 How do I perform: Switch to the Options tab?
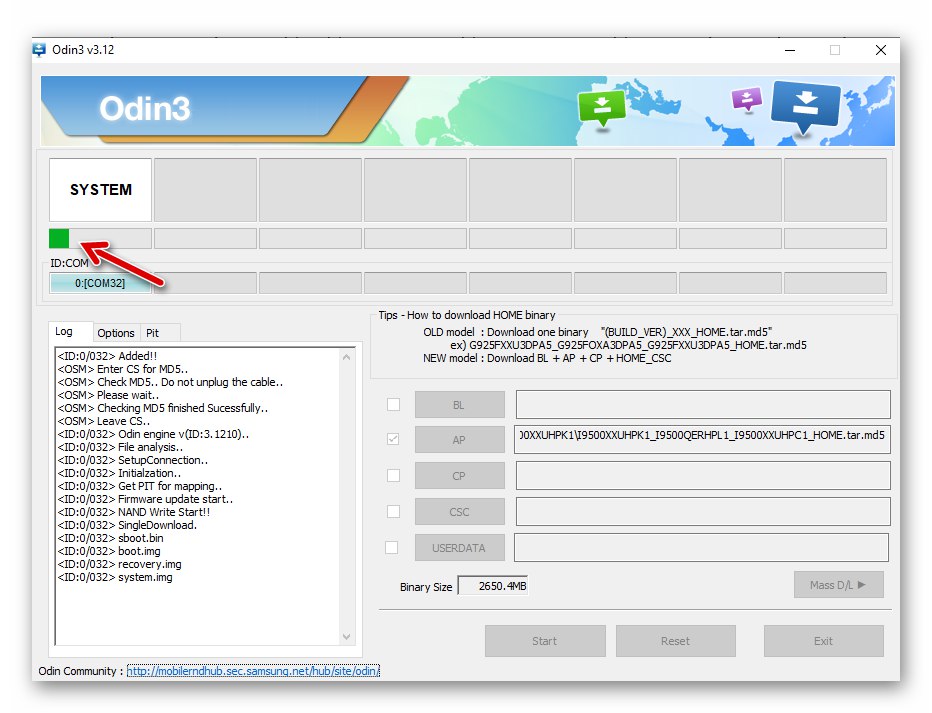coord(116,332)
